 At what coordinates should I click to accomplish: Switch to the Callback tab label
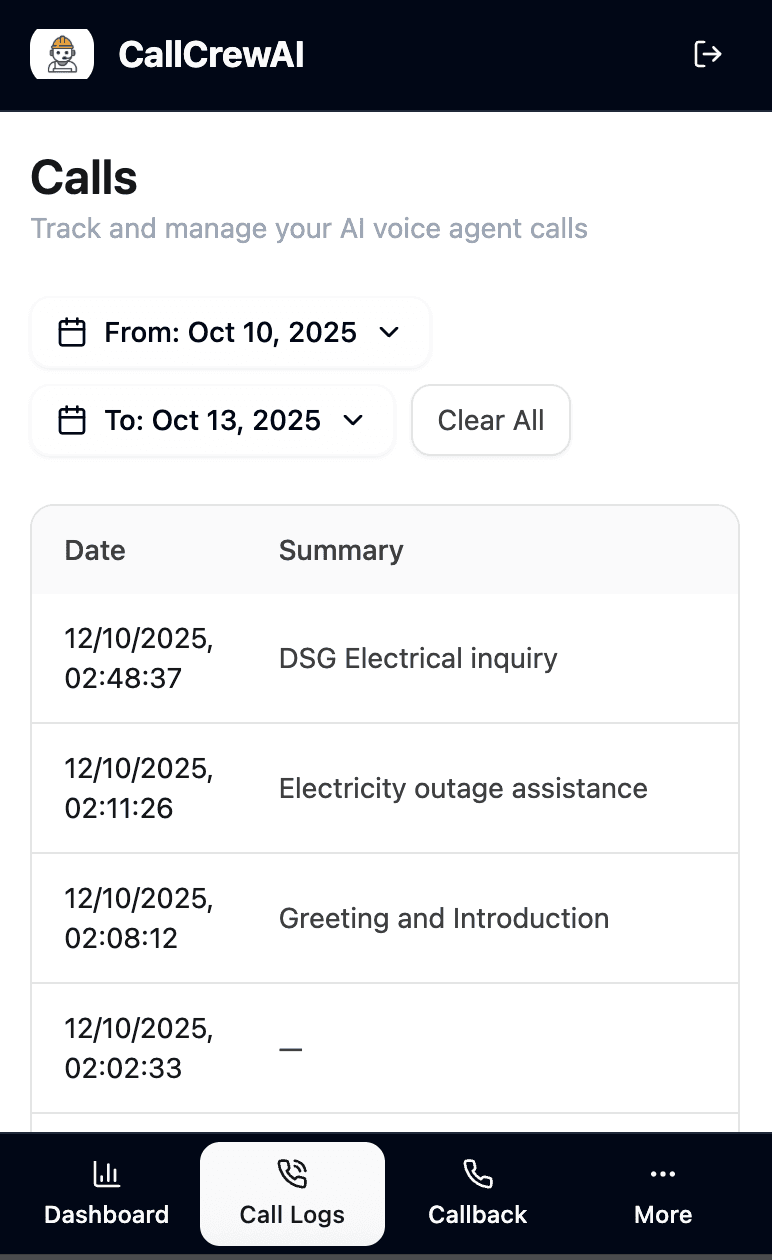(x=477, y=1215)
